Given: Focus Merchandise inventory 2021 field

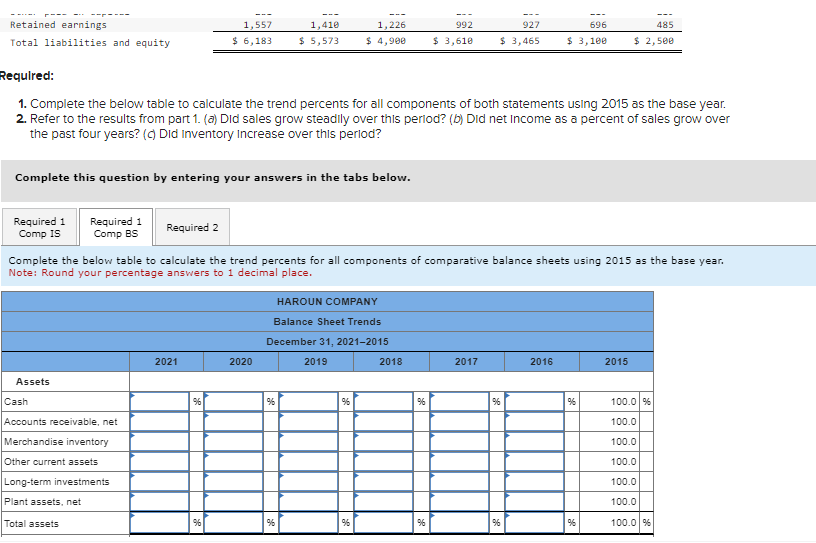Looking at the screenshot, I should pos(159,441).
